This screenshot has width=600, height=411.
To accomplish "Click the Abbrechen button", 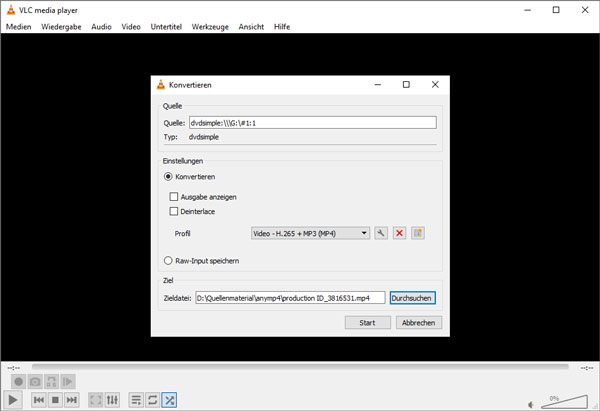I will [419, 323].
